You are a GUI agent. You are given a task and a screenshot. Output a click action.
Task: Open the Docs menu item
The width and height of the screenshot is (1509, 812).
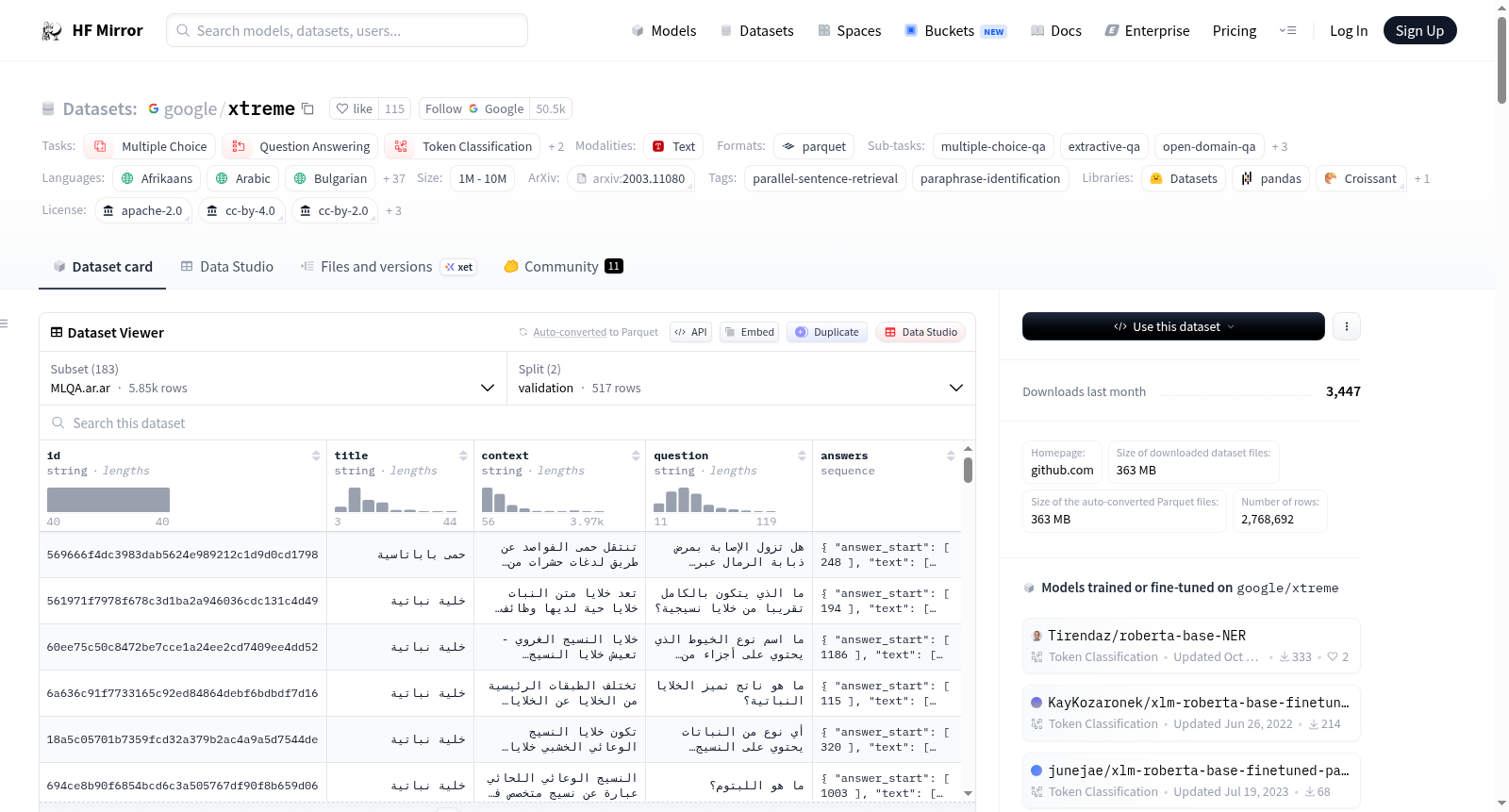1056,31
